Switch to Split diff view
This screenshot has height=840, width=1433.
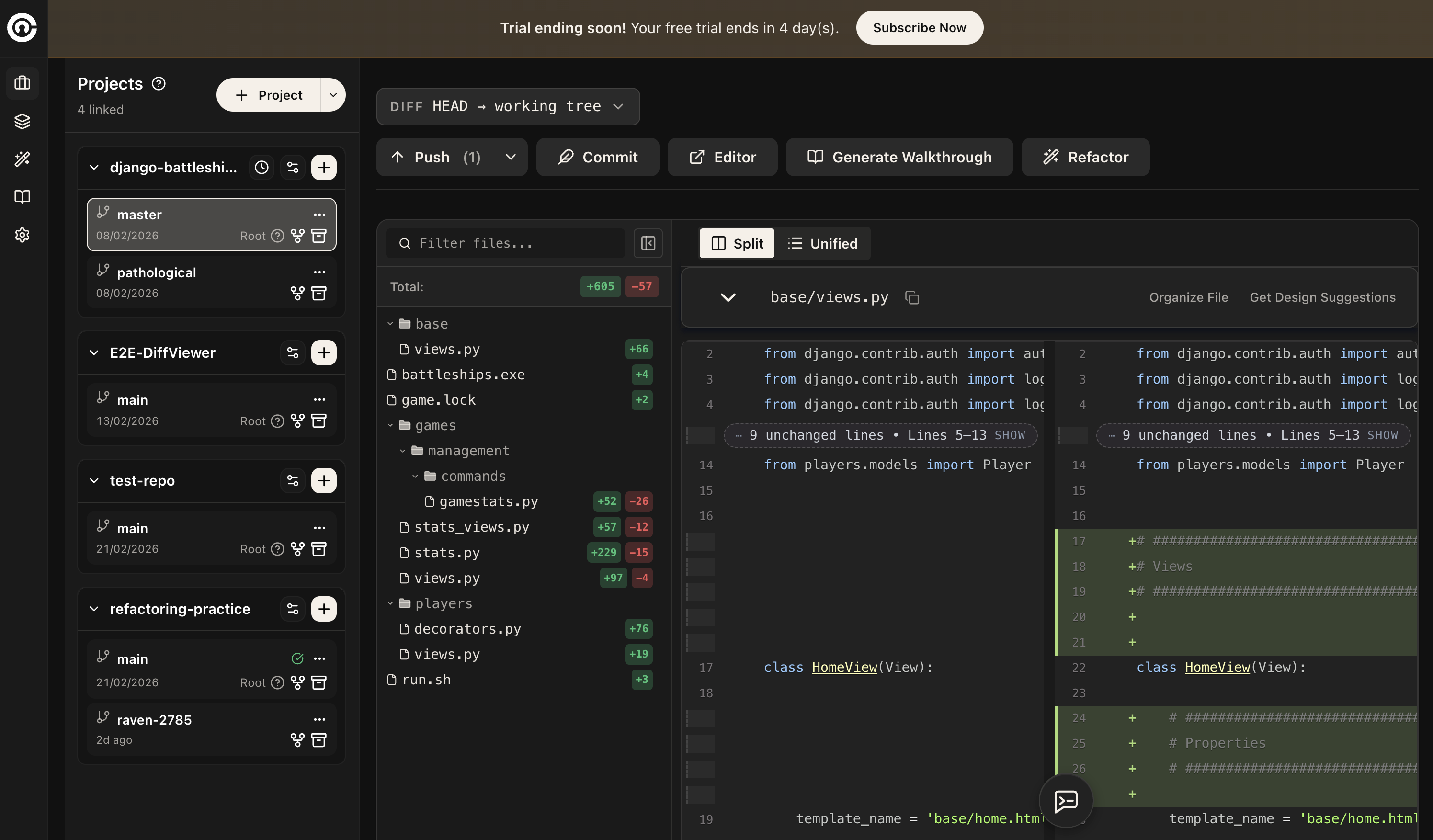click(737, 243)
